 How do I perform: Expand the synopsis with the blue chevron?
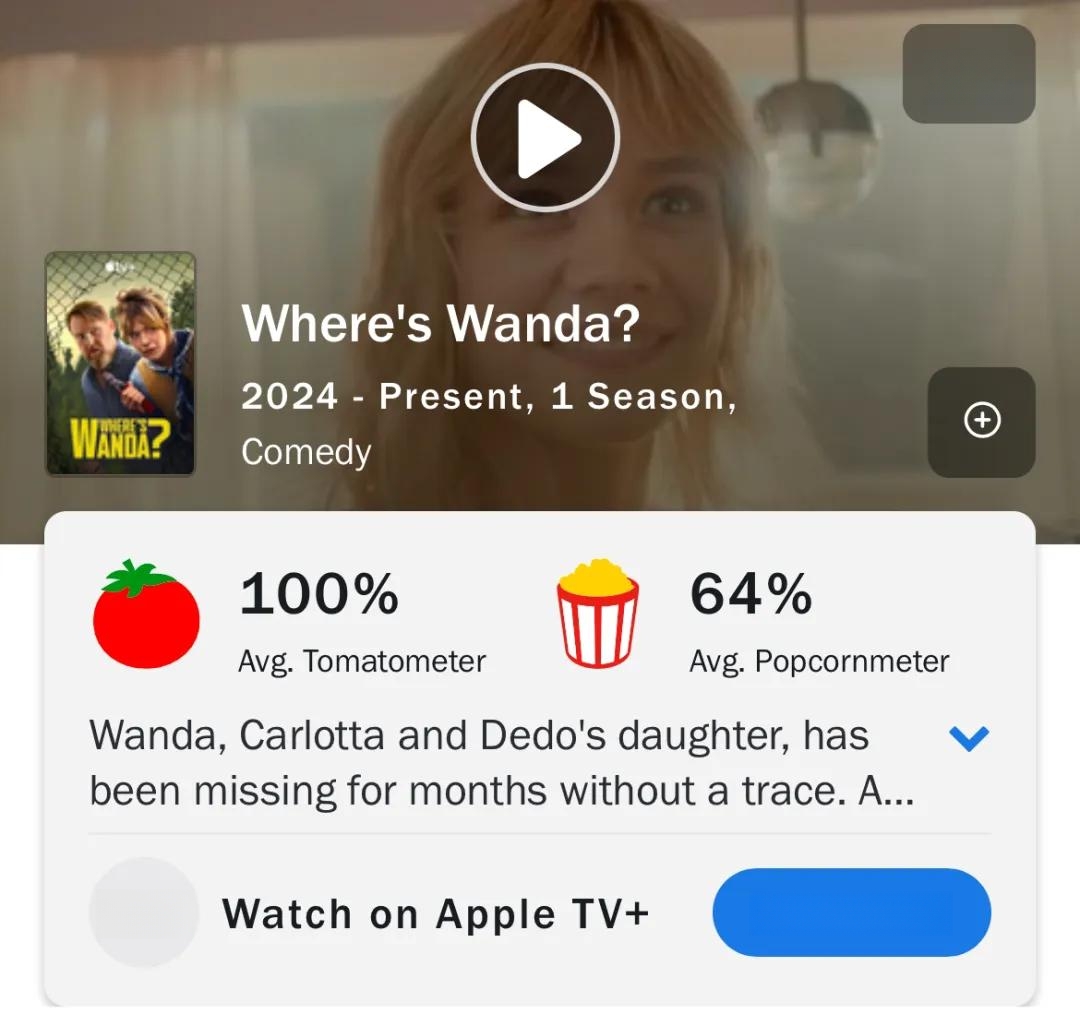[969, 738]
